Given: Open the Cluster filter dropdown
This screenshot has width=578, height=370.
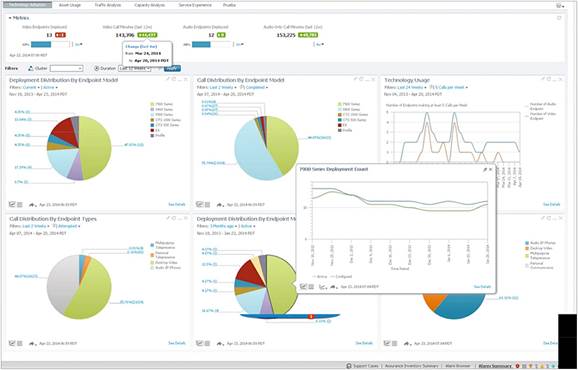Looking at the screenshot, I should [x=66, y=68].
